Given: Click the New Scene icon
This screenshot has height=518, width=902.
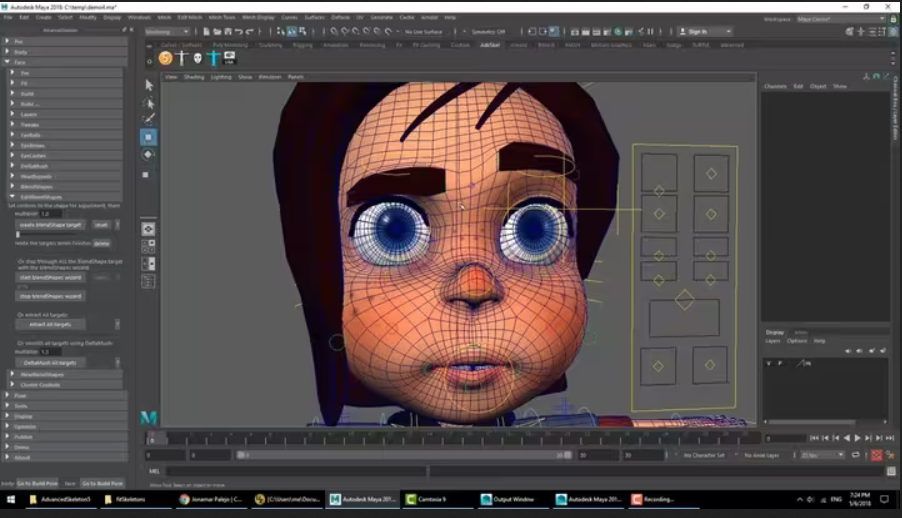Looking at the screenshot, I should pos(206,32).
